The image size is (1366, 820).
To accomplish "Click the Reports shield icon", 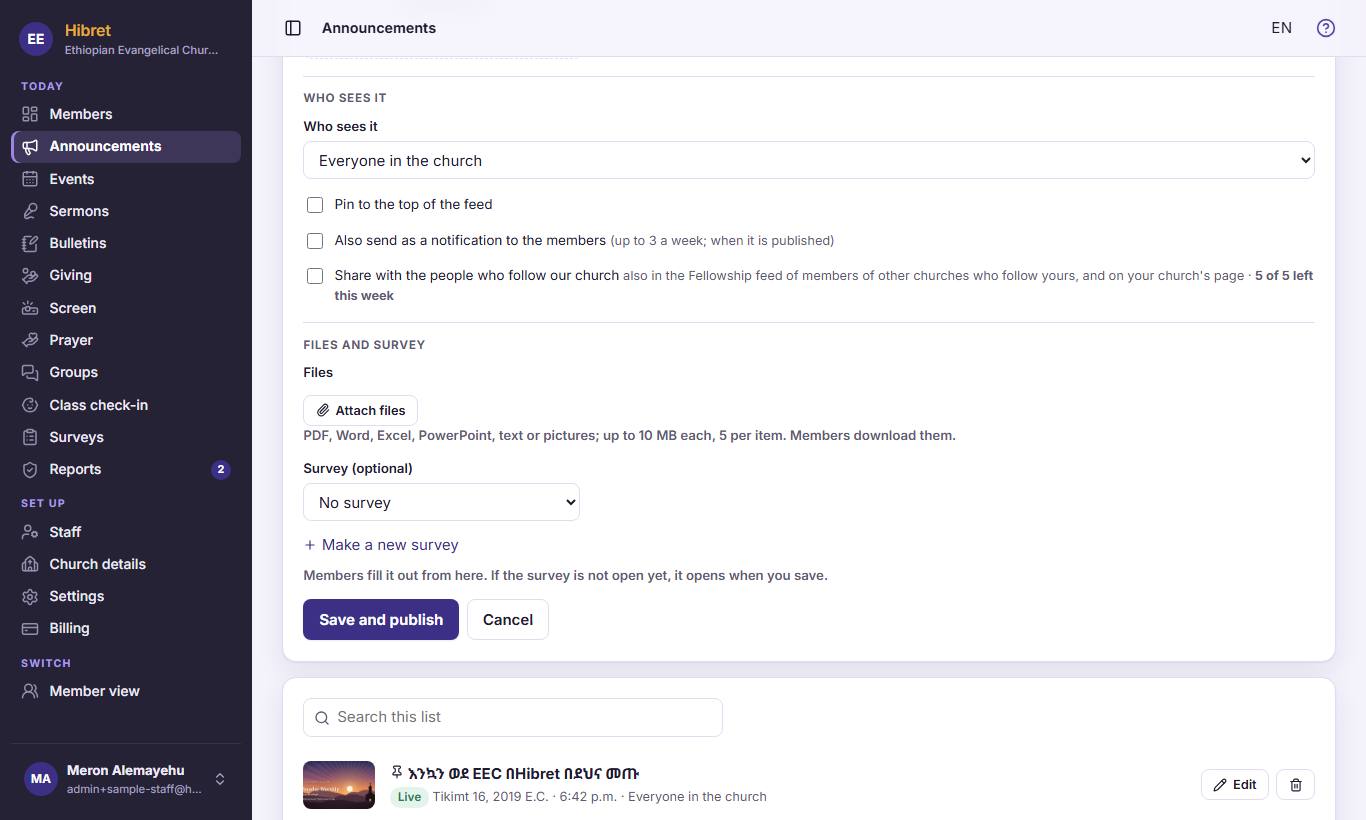I will (30, 469).
